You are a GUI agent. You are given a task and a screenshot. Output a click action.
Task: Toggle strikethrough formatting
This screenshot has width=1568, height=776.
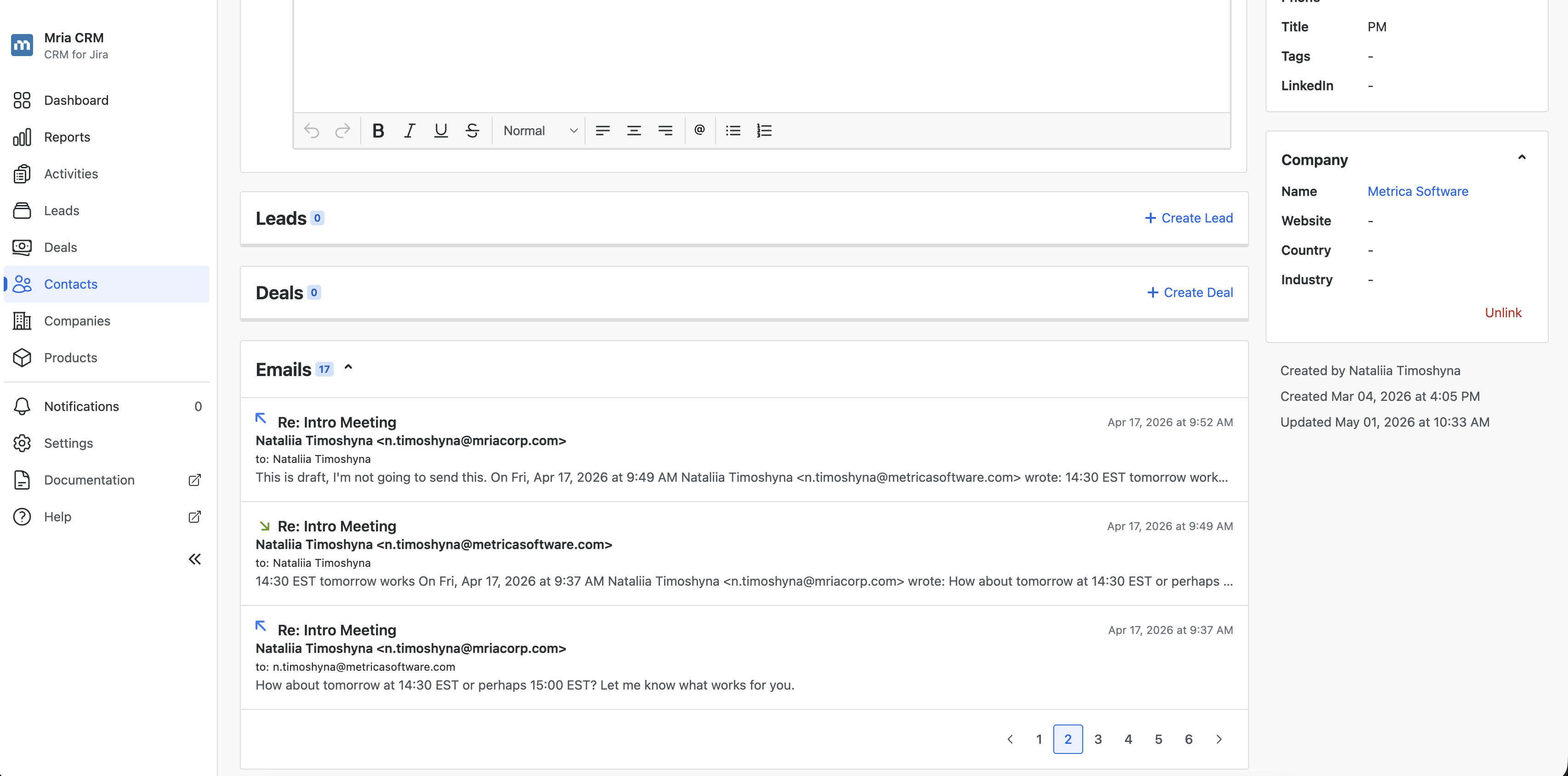click(472, 131)
